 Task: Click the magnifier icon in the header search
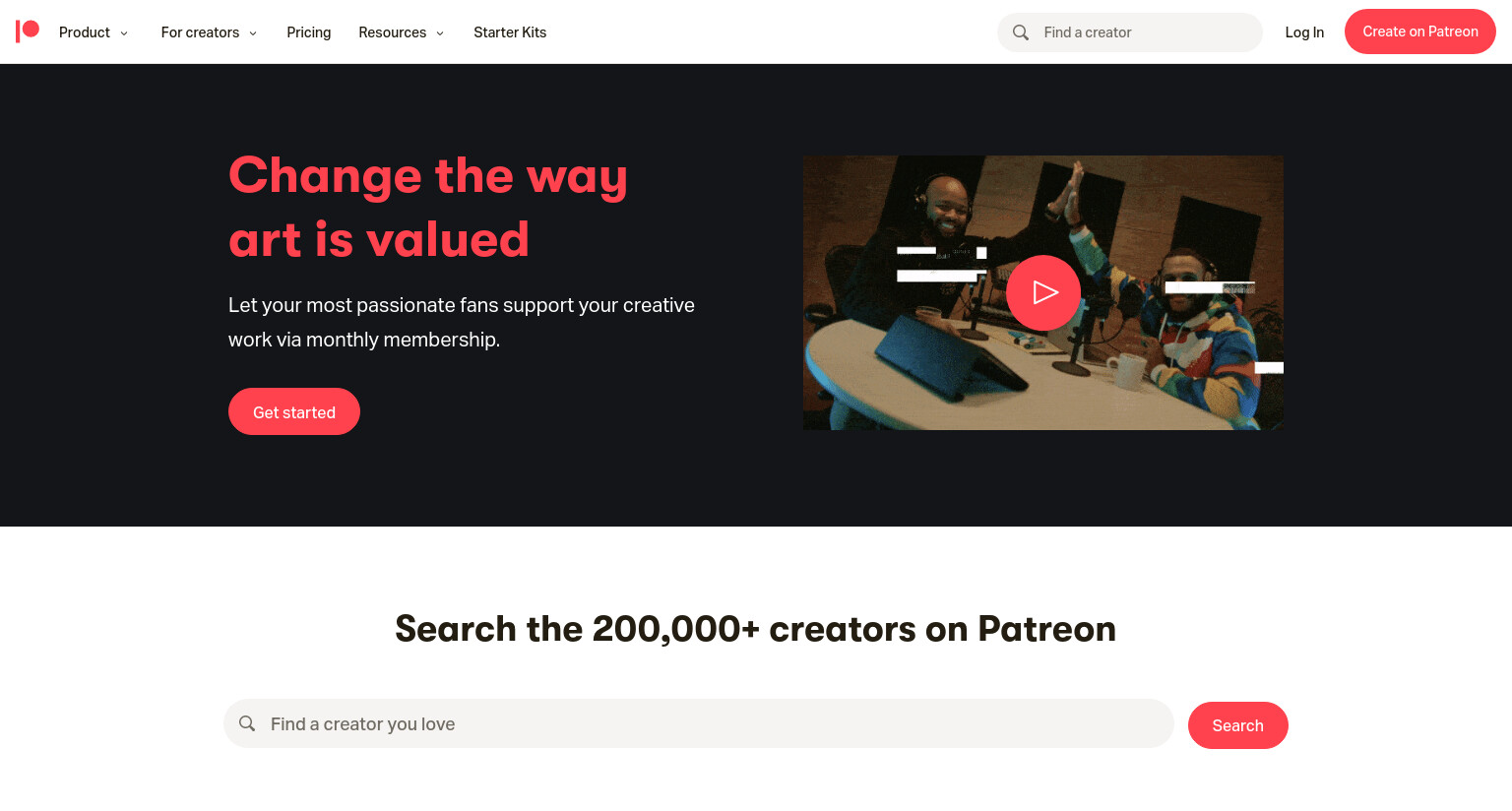pyautogui.click(x=1021, y=32)
